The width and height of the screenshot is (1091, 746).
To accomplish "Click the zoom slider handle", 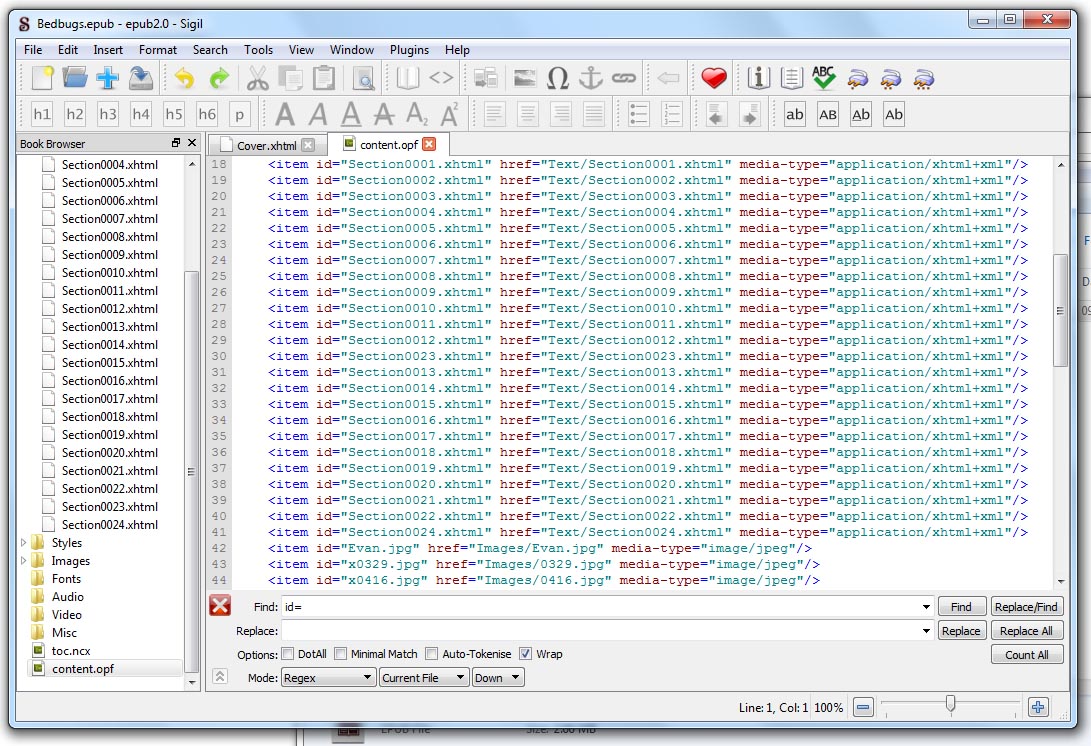I will [x=950, y=706].
